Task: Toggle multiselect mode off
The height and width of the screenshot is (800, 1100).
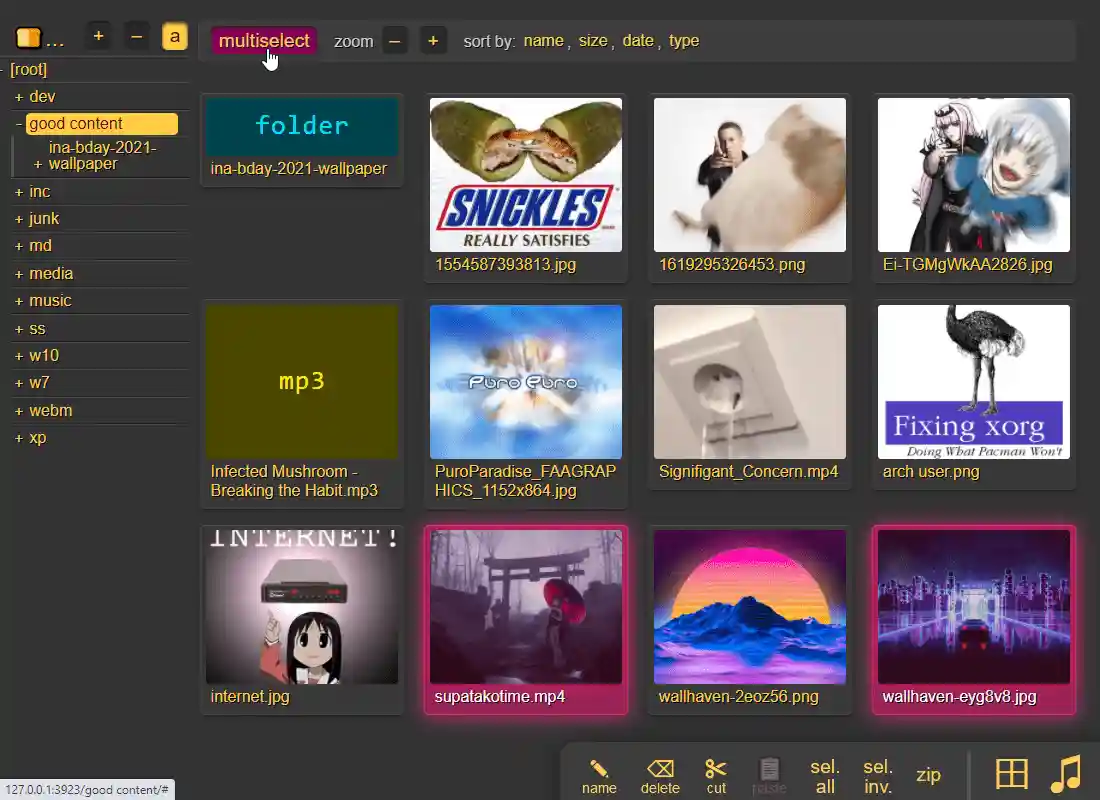Action: pos(263,41)
